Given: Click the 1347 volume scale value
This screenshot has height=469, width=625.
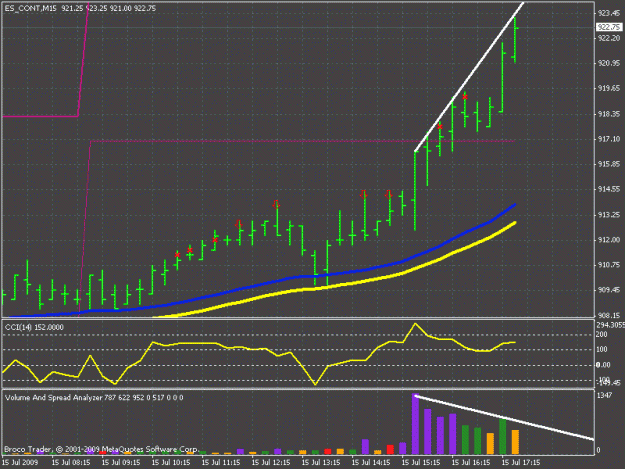Looking at the screenshot, I should [604, 395].
